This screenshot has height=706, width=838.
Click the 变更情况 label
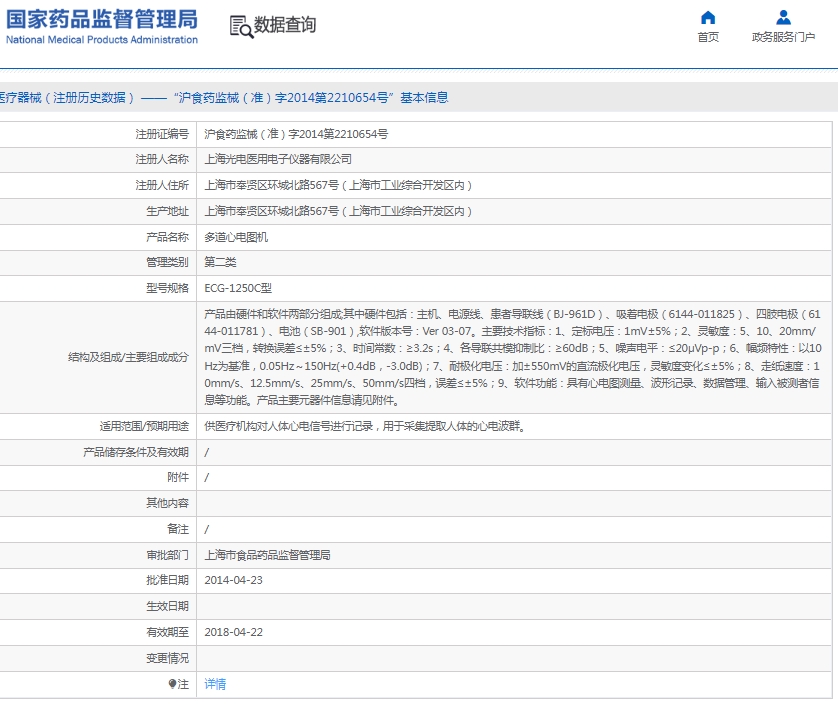167,658
